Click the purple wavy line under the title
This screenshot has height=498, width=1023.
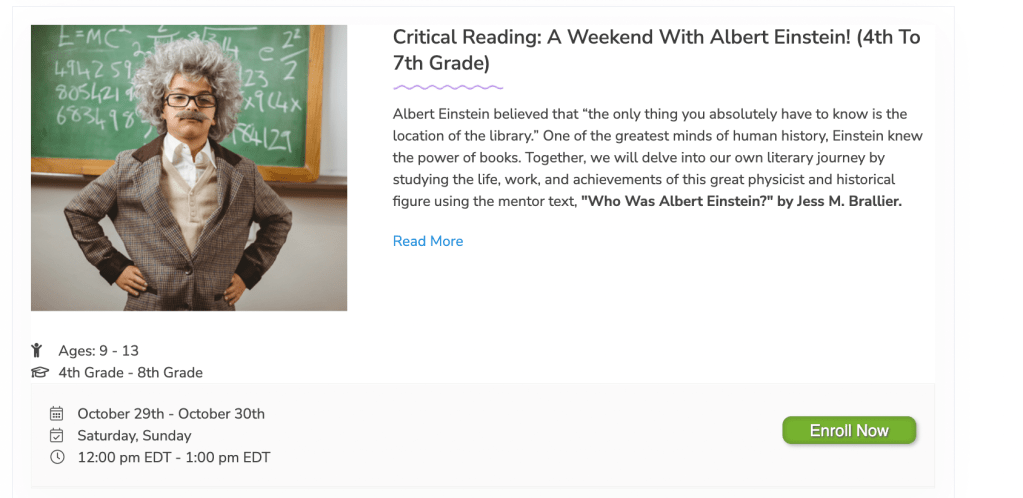point(448,88)
